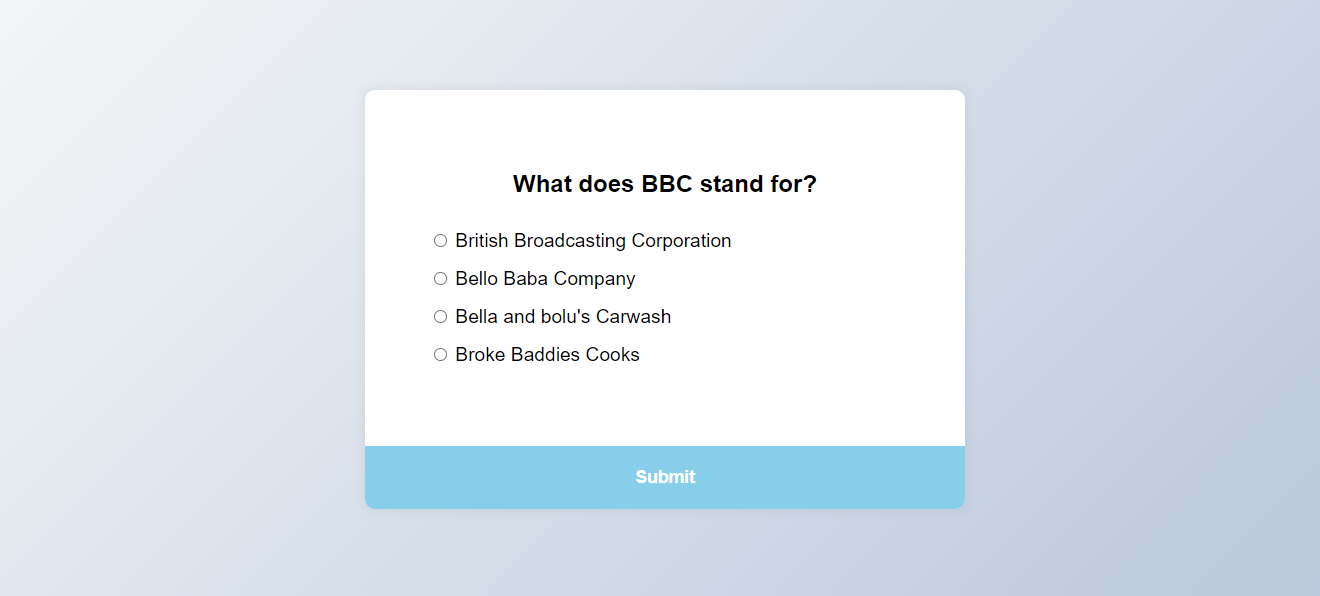
Task: Click the Submit button
Action: pyautogui.click(x=665, y=477)
